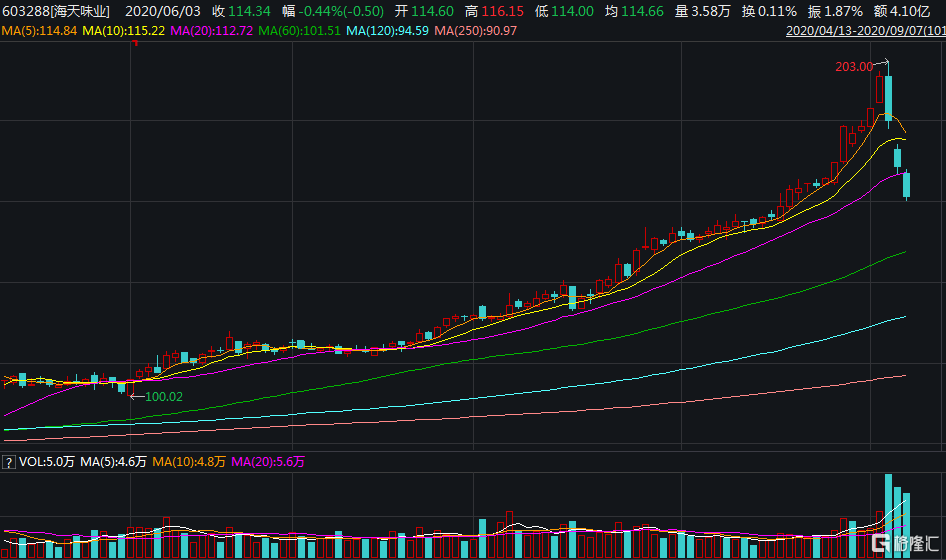Select the opening price 开 114.60
Image resolution: width=946 pixels, height=560 pixels.
(x=424, y=11)
